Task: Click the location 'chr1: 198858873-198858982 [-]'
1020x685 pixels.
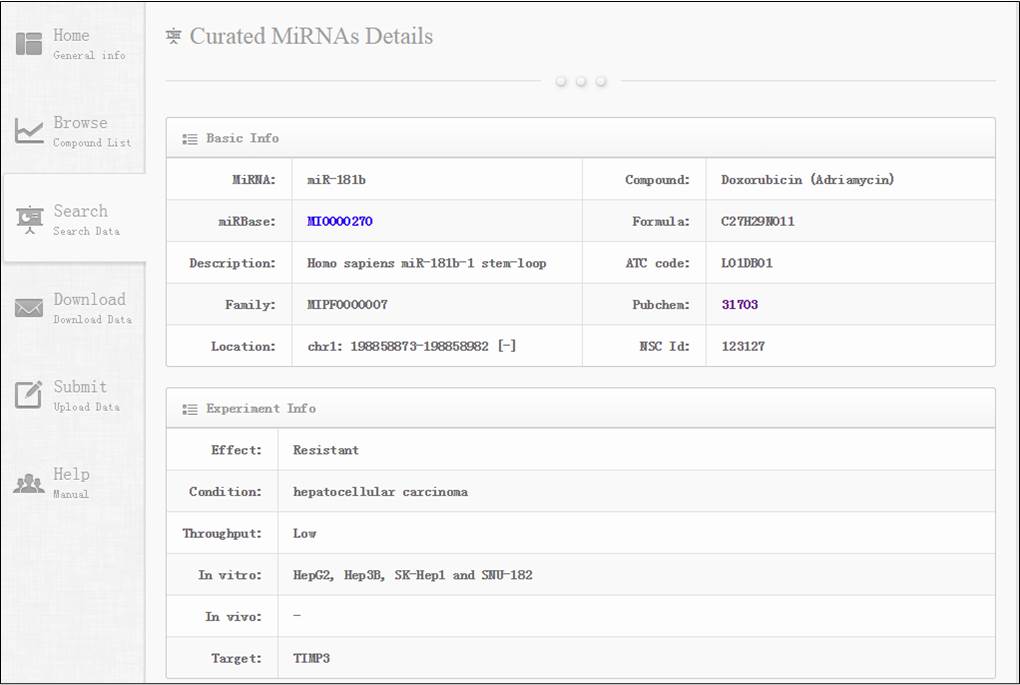Action: pos(412,346)
